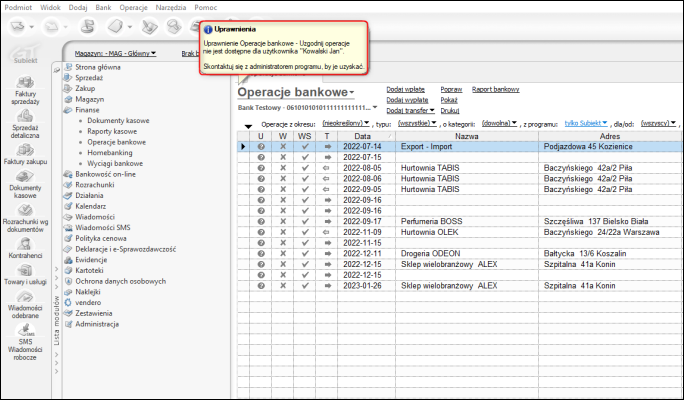Screen dimensions: 684x400
Task: Open Faktury zakupu sidebar shortcut
Action: [25, 154]
